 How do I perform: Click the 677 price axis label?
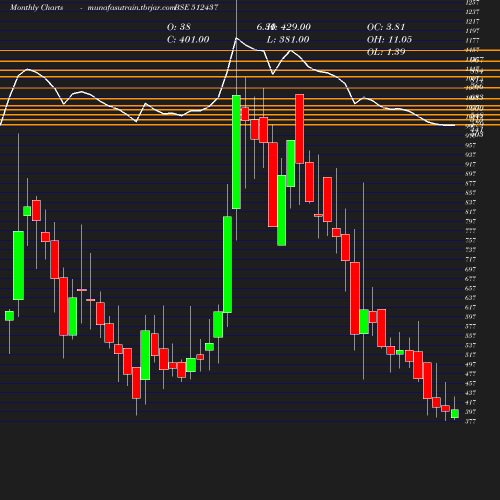click(x=470, y=278)
